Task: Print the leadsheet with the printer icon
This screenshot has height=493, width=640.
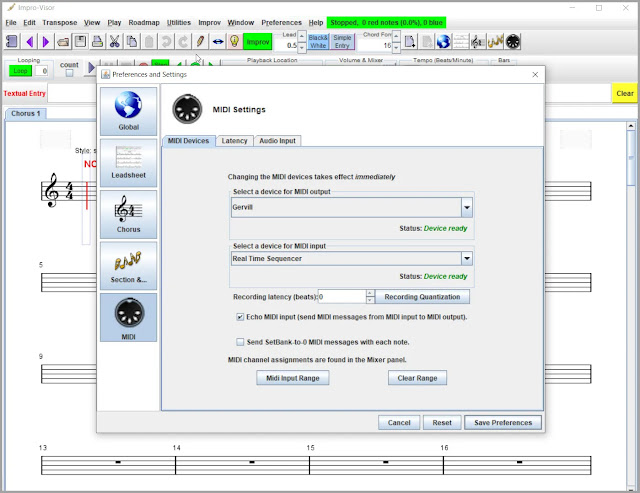Action: [97, 42]
